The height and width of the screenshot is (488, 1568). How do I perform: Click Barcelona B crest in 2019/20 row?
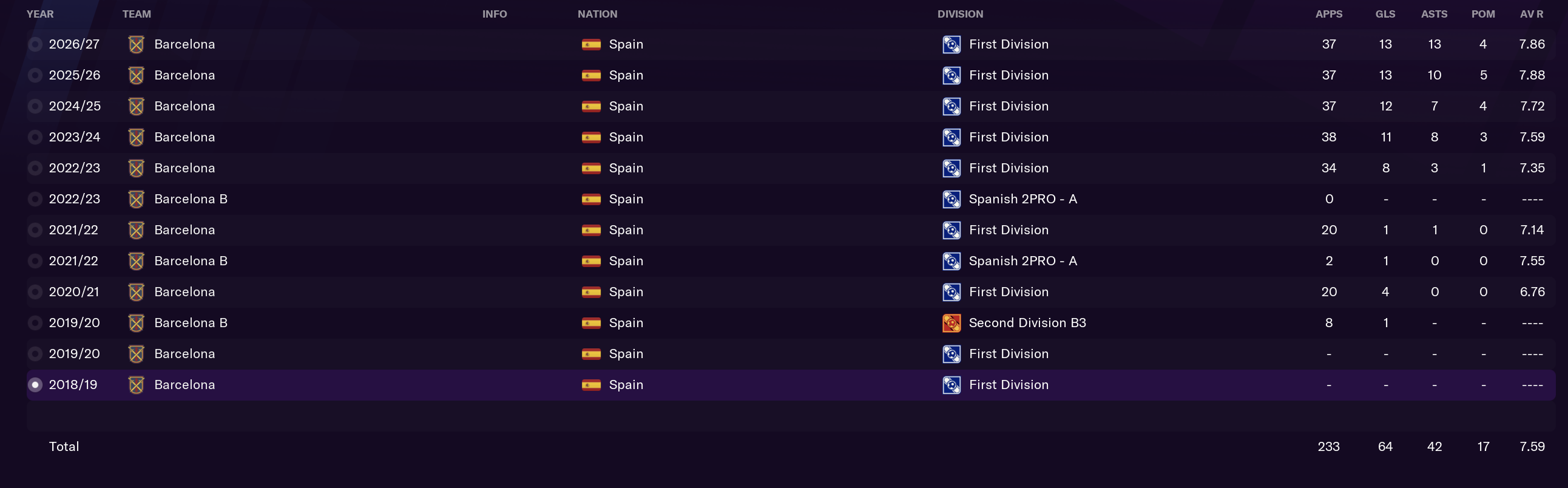tap(137, 323)
